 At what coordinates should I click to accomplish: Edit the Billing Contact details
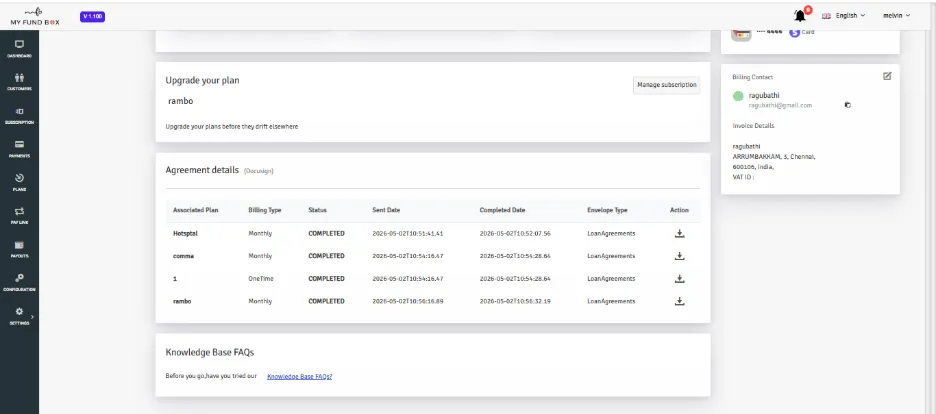pyautogui.click(x=887, y=76)
